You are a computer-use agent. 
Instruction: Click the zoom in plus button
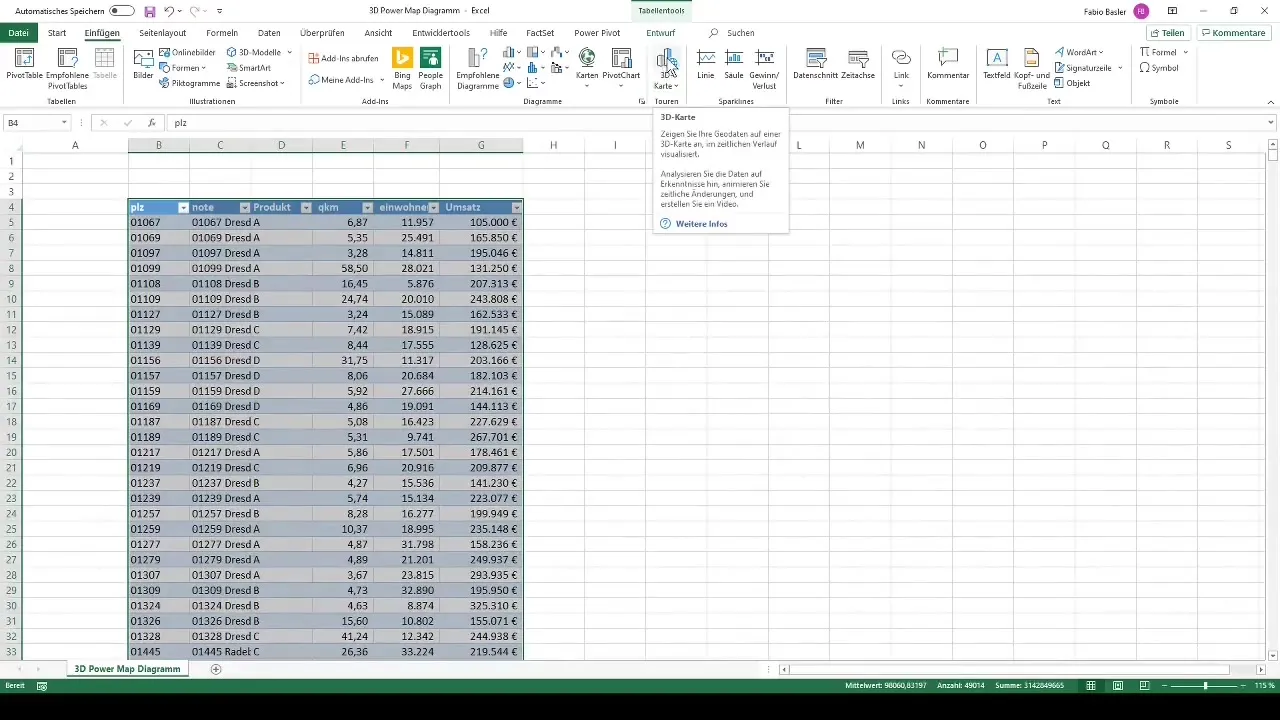[x=1245, y=686]
